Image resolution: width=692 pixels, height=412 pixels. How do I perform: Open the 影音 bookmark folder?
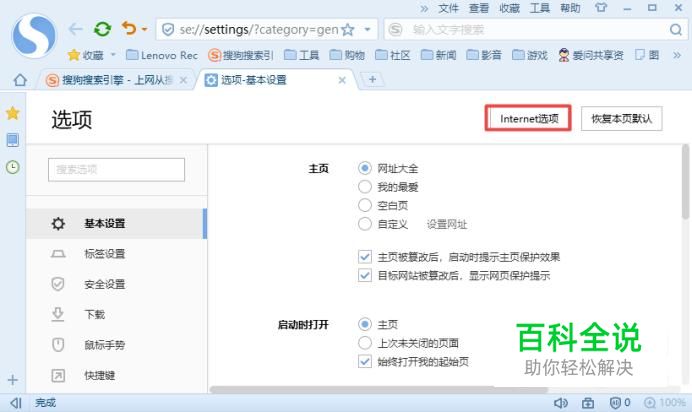484,55
